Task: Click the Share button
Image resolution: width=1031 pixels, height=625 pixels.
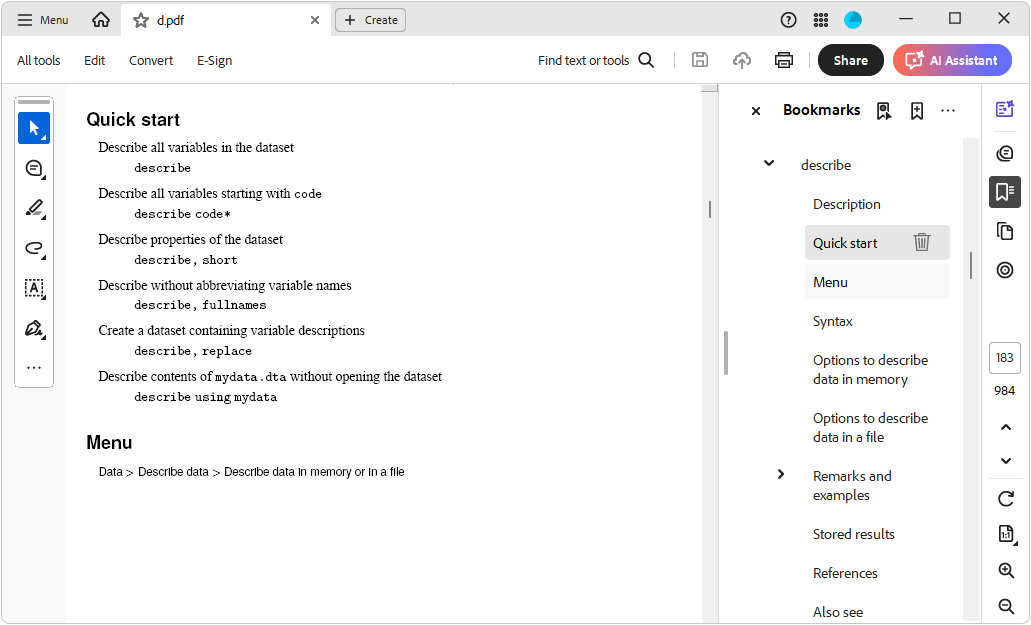Action: (851, 60)
